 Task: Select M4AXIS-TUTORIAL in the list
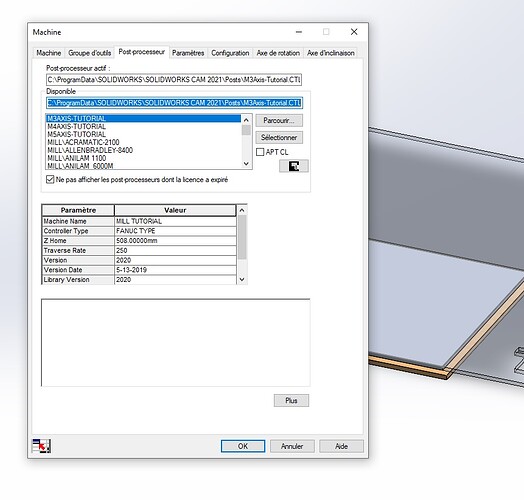click(143, 126)
